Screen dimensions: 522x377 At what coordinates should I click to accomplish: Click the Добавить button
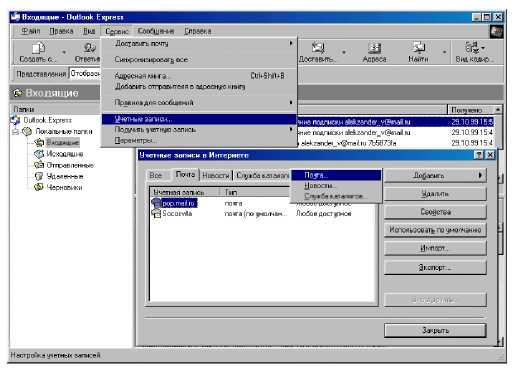[435, 175]
